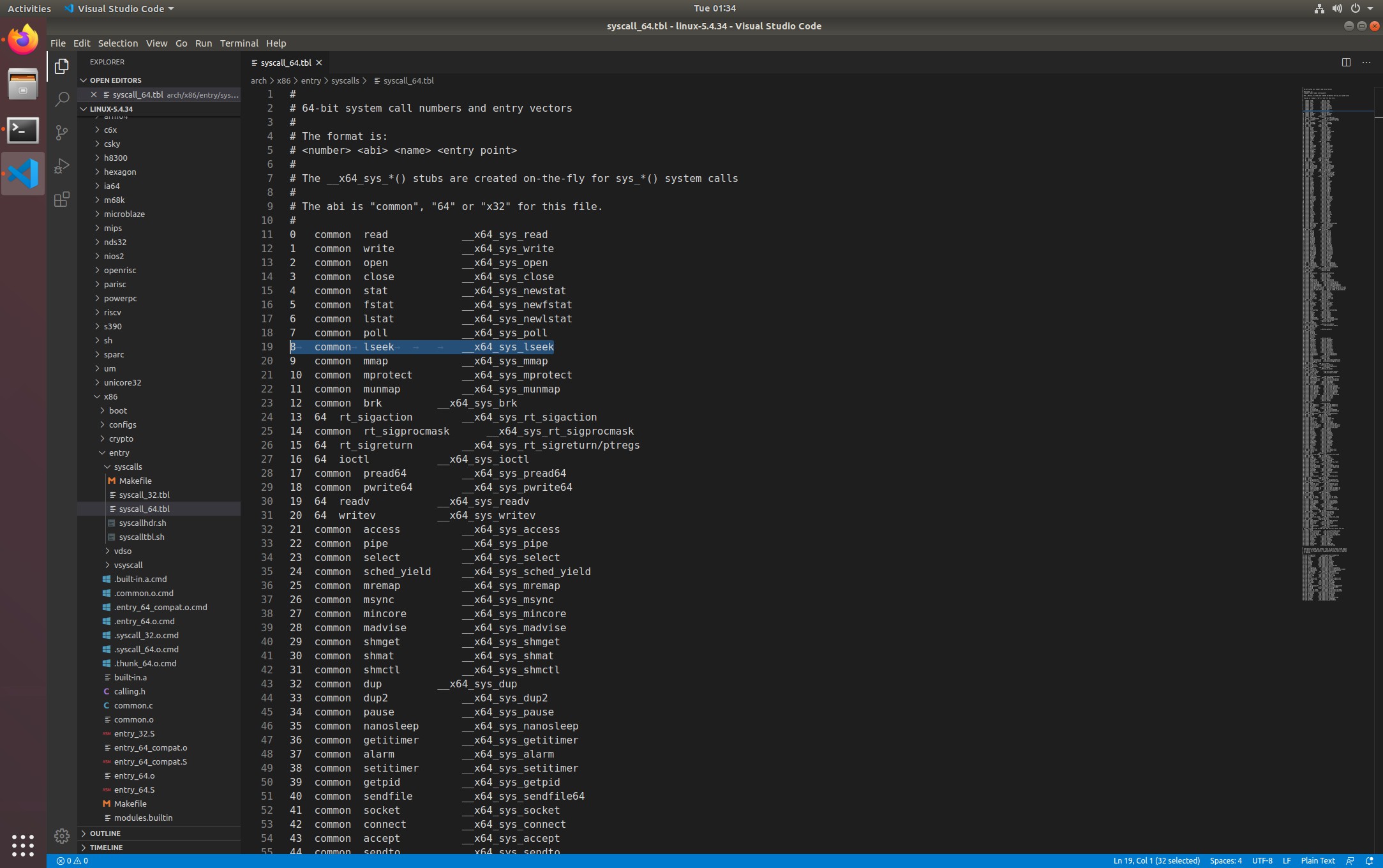This screenshot has height=868, width=1383.
Task: Open Source Control view in activity bar
Action: tap(62, 133)
